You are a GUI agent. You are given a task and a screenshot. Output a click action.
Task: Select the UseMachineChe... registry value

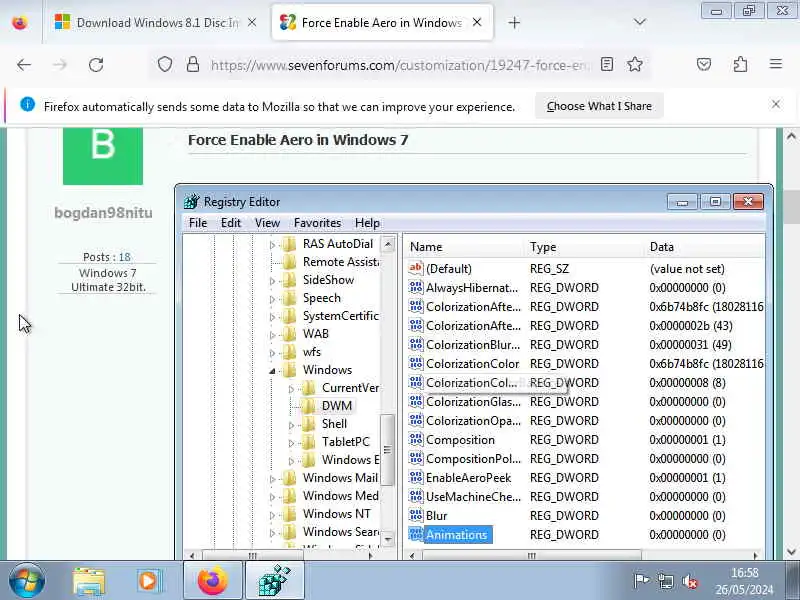tap(473, 496)
